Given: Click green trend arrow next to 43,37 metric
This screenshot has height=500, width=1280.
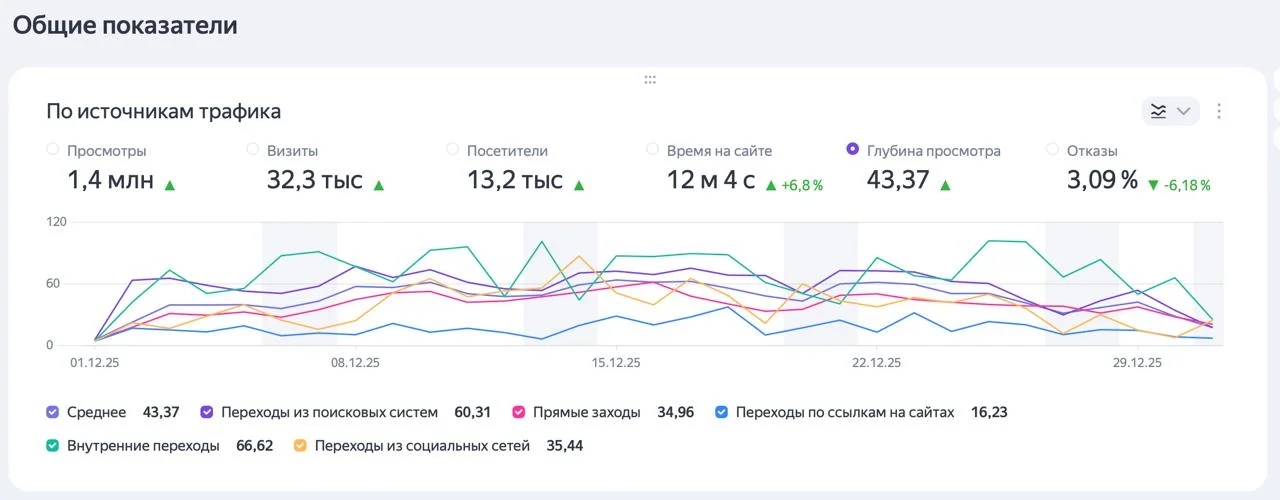Looking at the screenshot, I should (x=946, y=185).
